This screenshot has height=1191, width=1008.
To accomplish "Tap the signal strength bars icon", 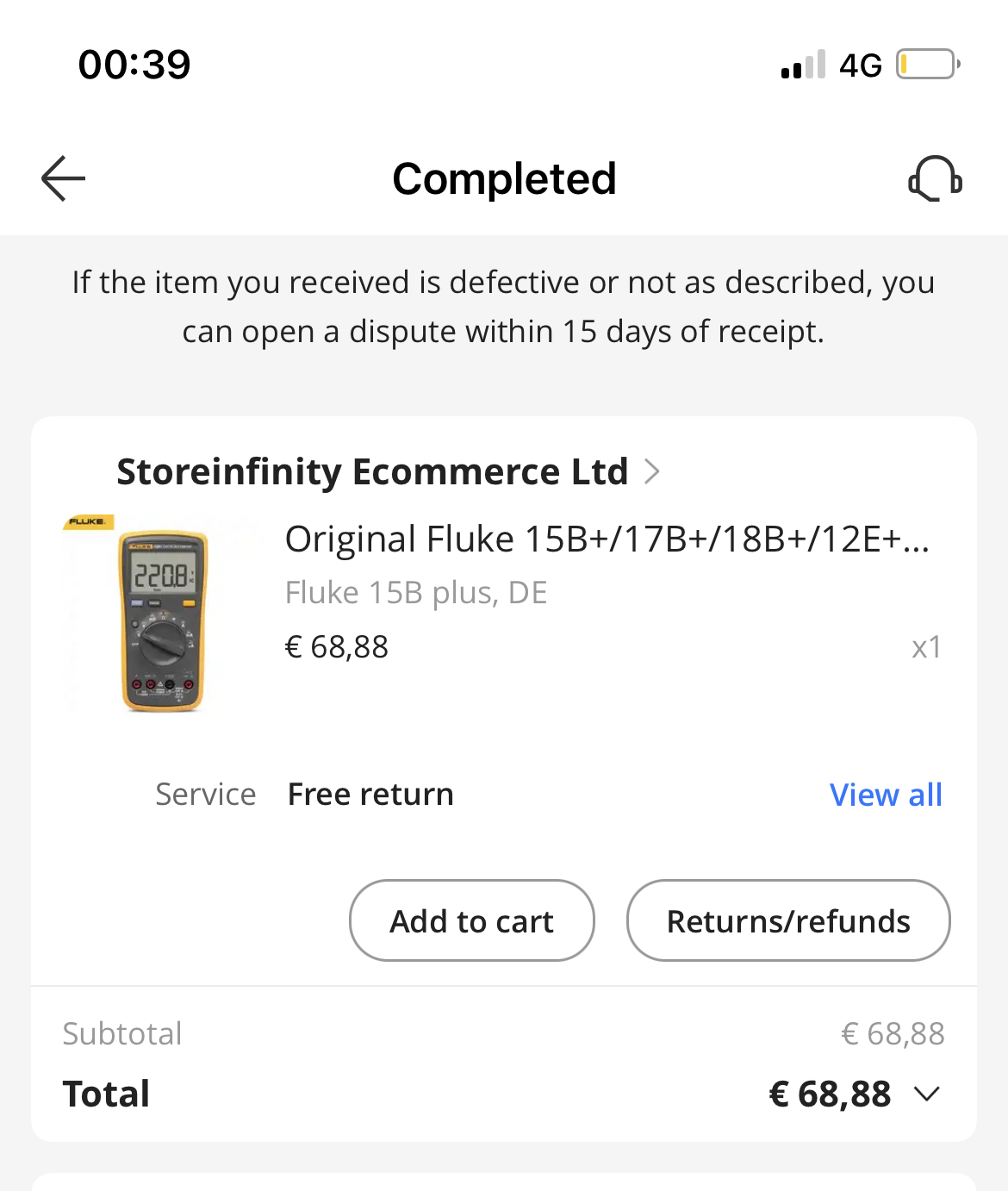I will point(803,65).
